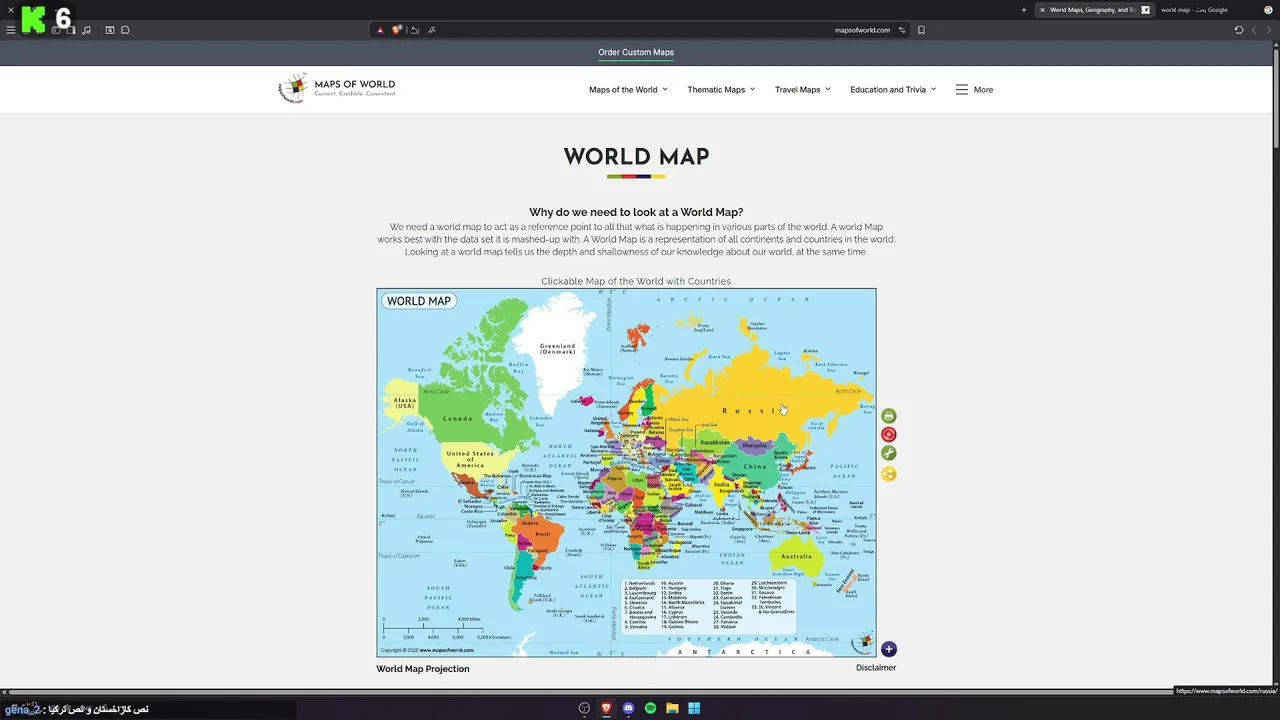This screenshot has width=1280, height=720.
Task: Click the Brave Rewards triangle icon
Action: click(x=380, y=30)
